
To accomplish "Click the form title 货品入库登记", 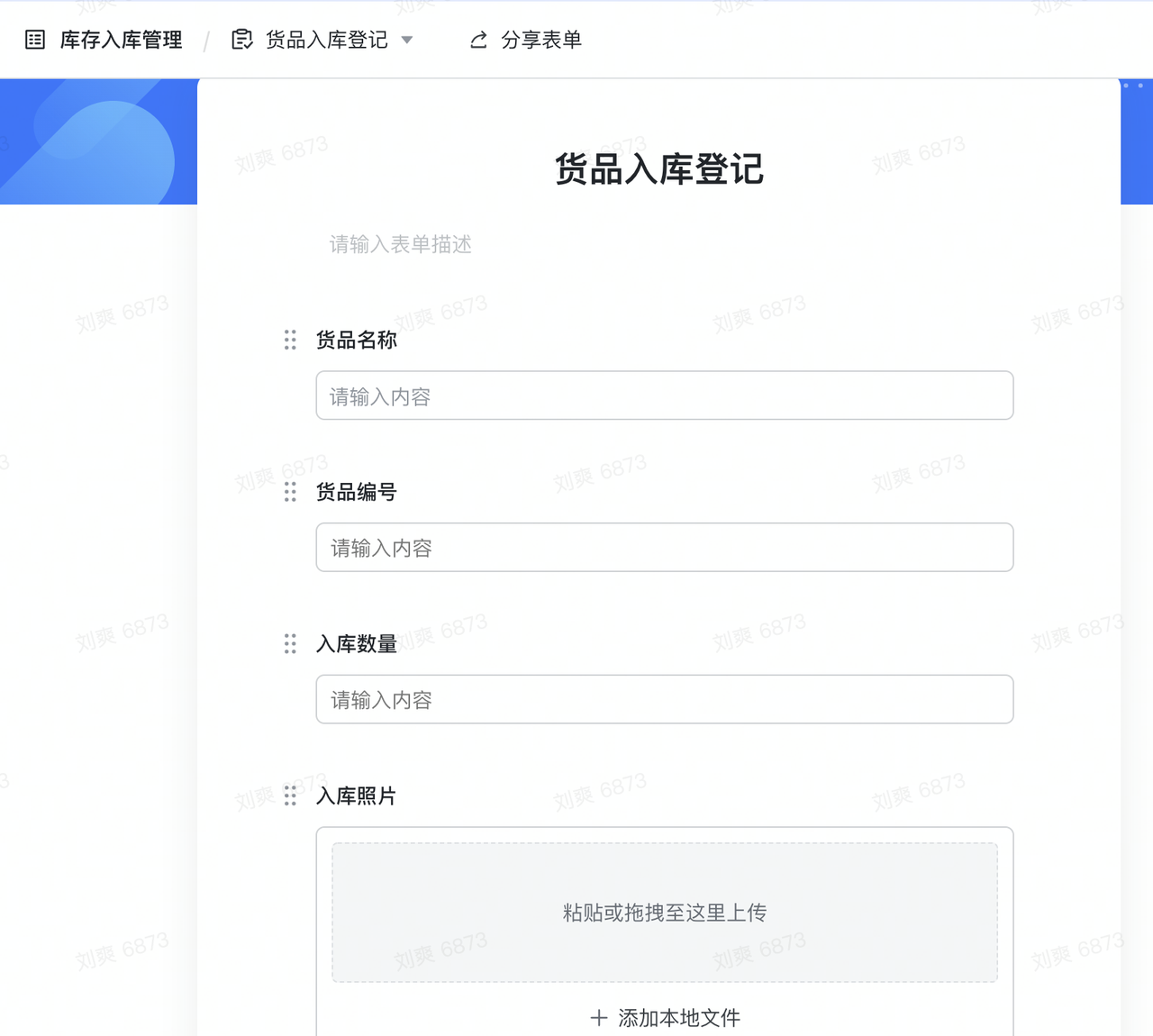I will (658, 169).
